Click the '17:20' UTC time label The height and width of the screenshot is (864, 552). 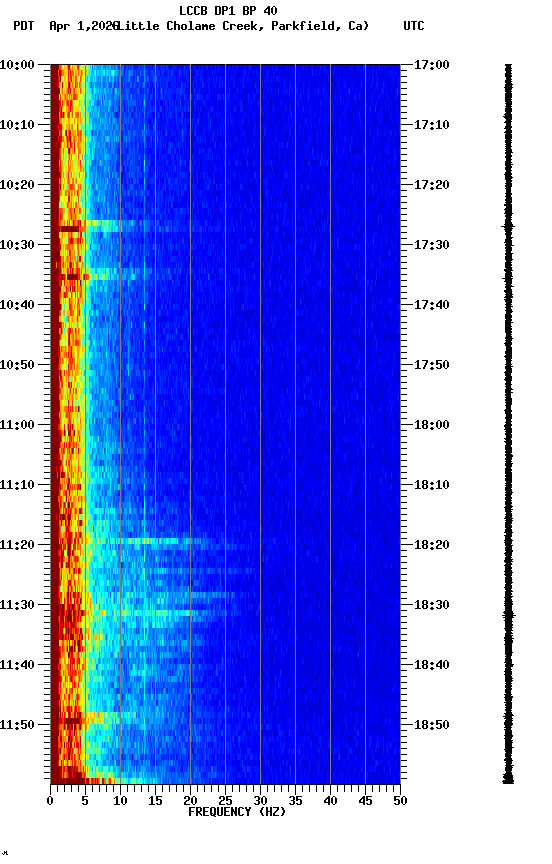click(431, 185)
